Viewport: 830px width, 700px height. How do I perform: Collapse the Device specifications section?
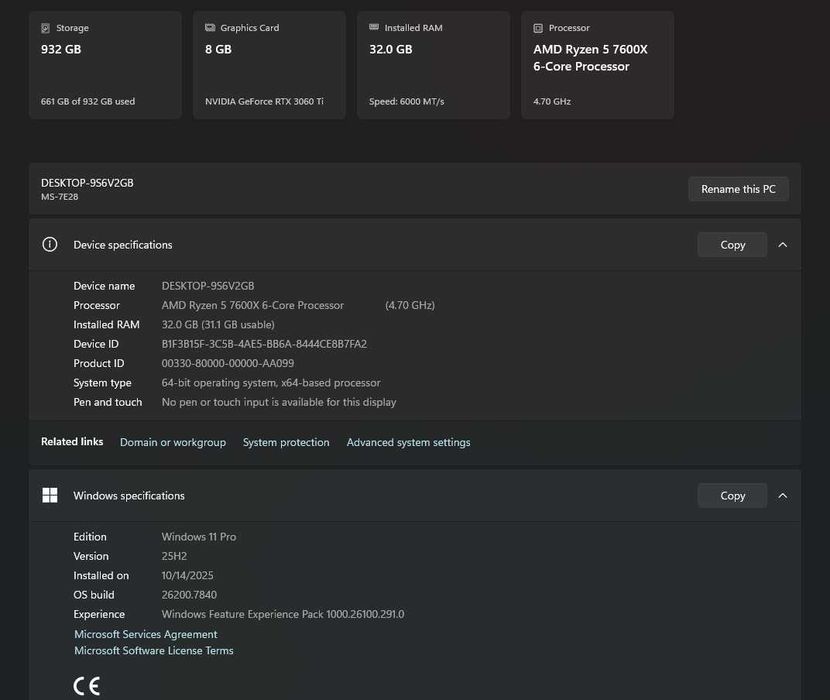(783, 245)
